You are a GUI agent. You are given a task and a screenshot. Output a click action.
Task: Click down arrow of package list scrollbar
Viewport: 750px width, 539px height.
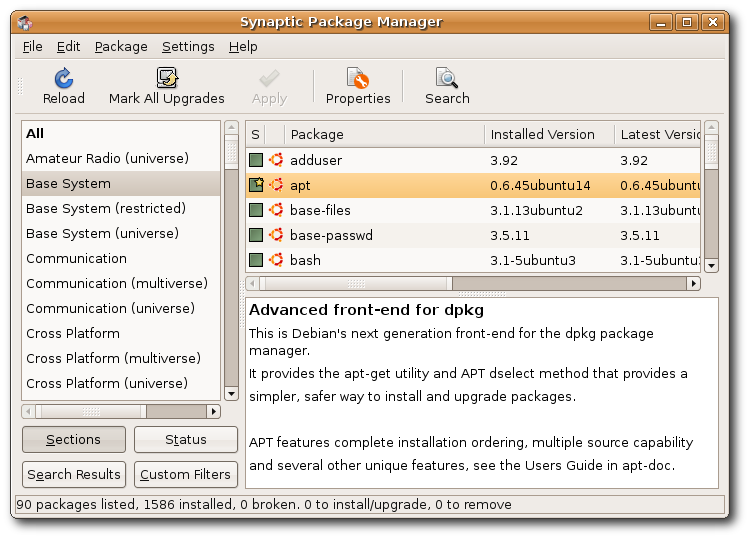711,265
